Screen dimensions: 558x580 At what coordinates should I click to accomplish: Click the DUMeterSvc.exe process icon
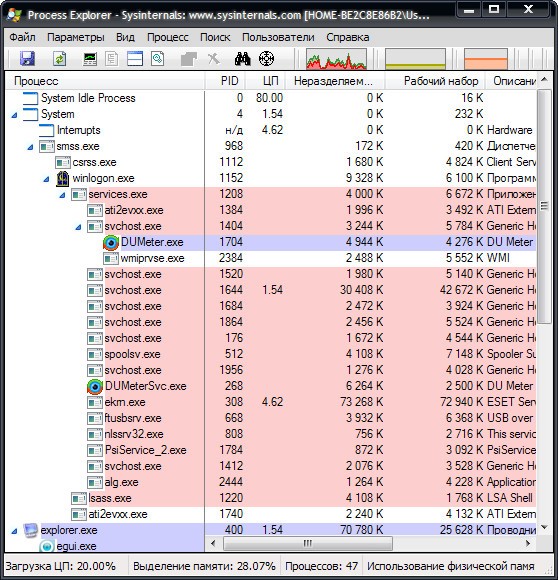tap(95, 387)
